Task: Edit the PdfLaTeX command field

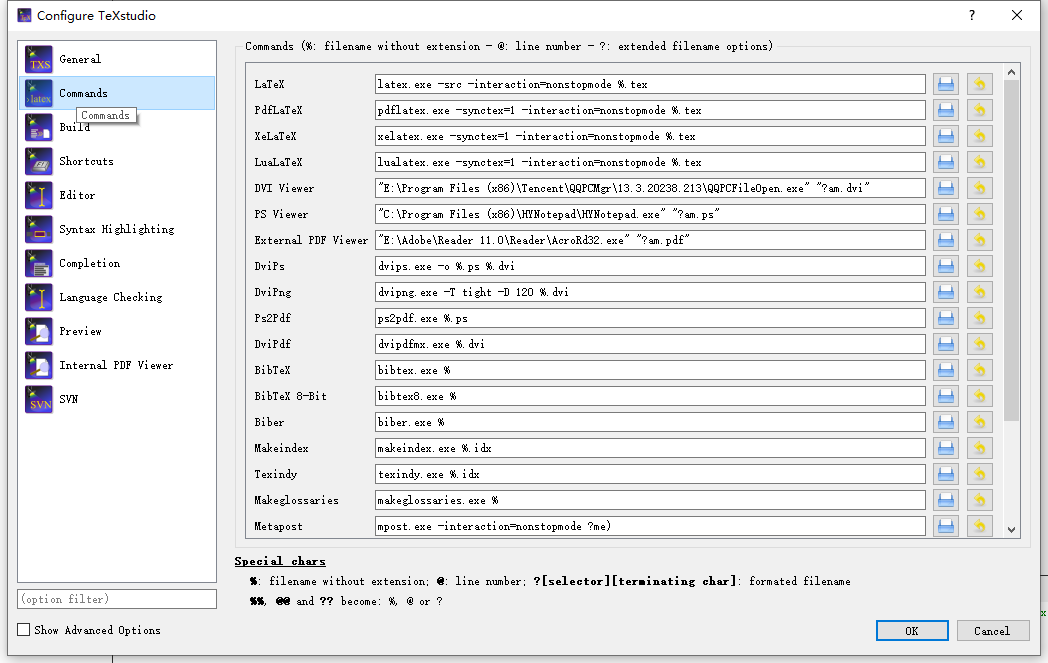Action: click(650, 110)
